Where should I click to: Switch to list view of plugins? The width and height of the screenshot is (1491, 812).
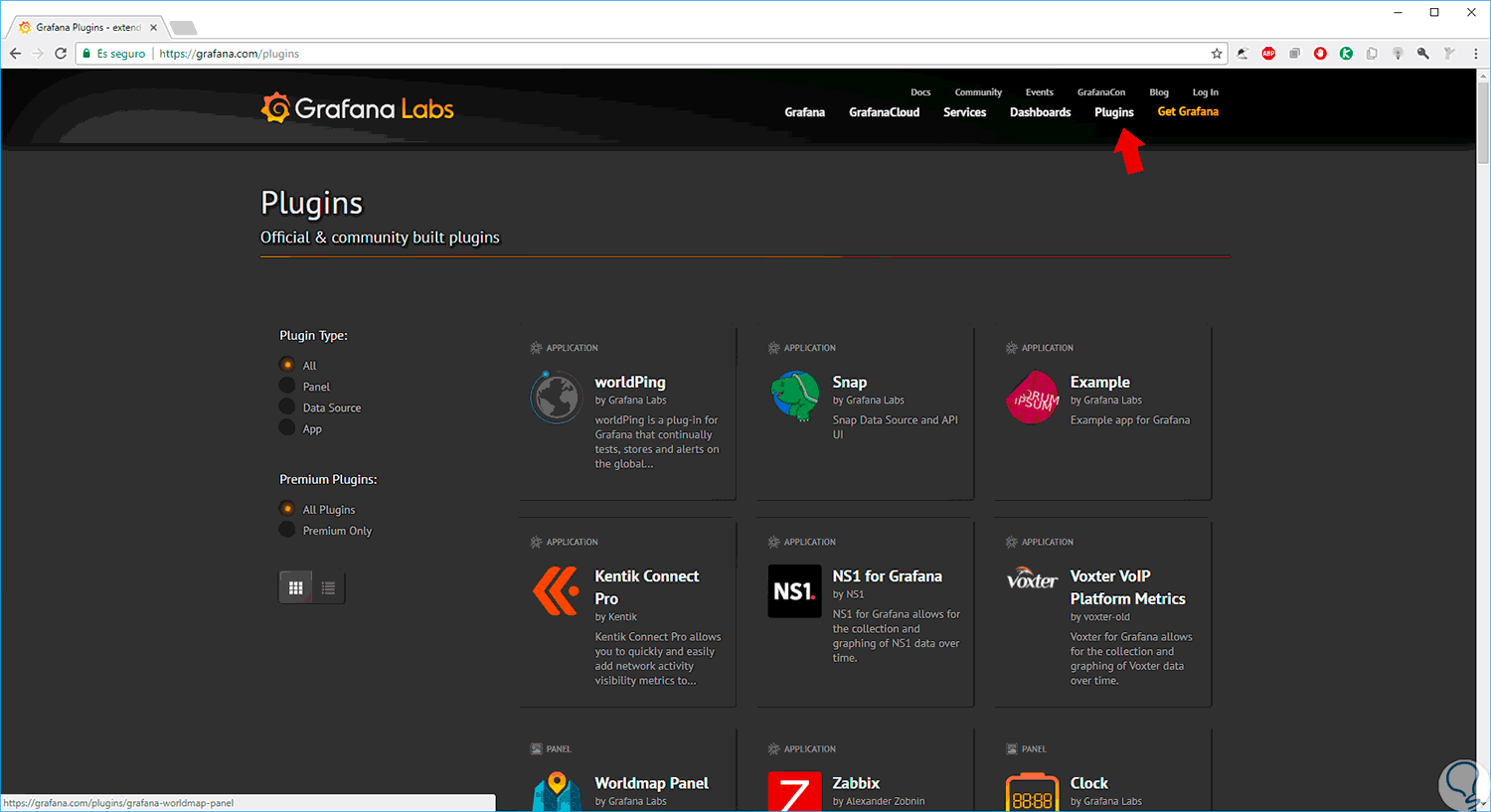pyautogui.click(x=328, y=587)
